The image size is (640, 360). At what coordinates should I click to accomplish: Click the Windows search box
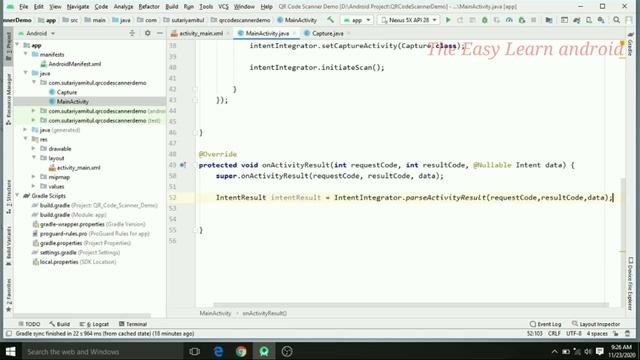point(102,351)
